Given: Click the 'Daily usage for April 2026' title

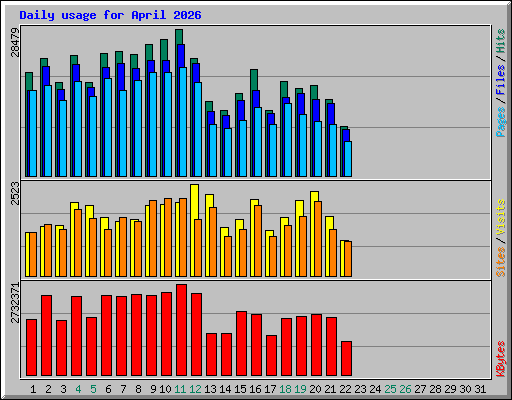Looking at the screenshot, I should (110, 15).
